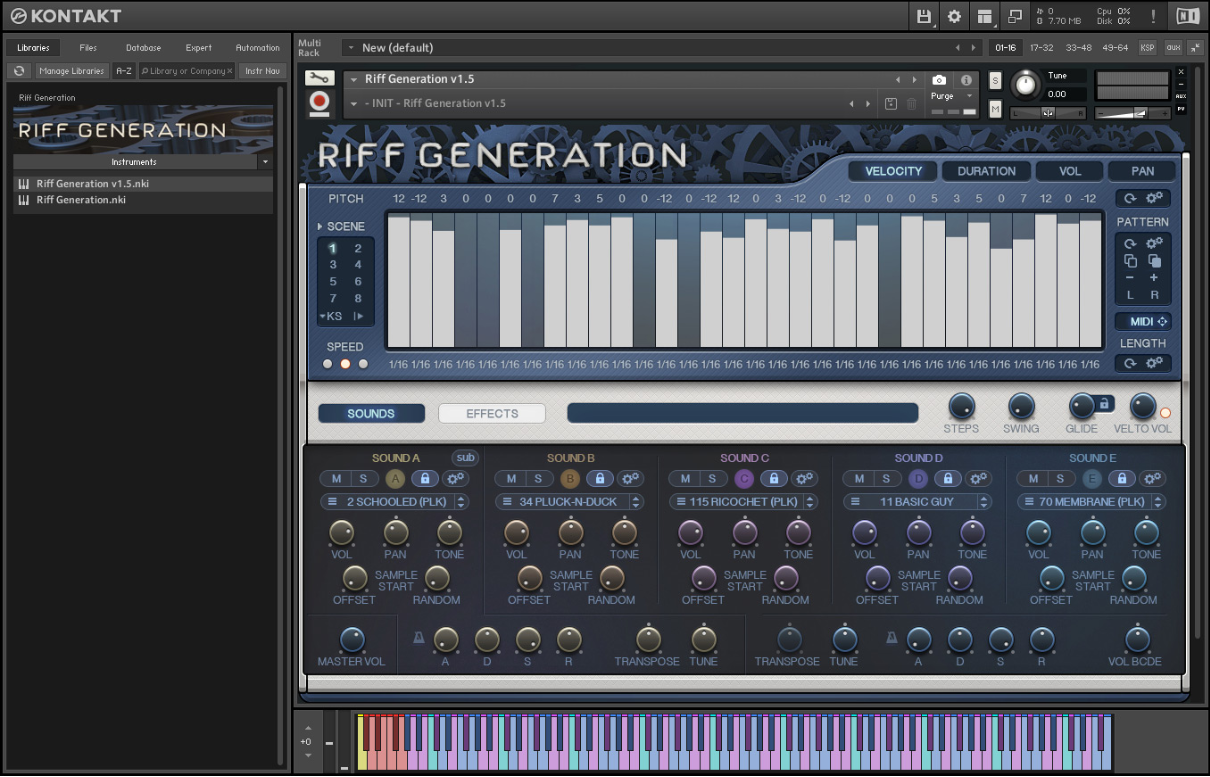Open Sound A settings gears icon
The image size is (1210, 777).
click(456, 479)
